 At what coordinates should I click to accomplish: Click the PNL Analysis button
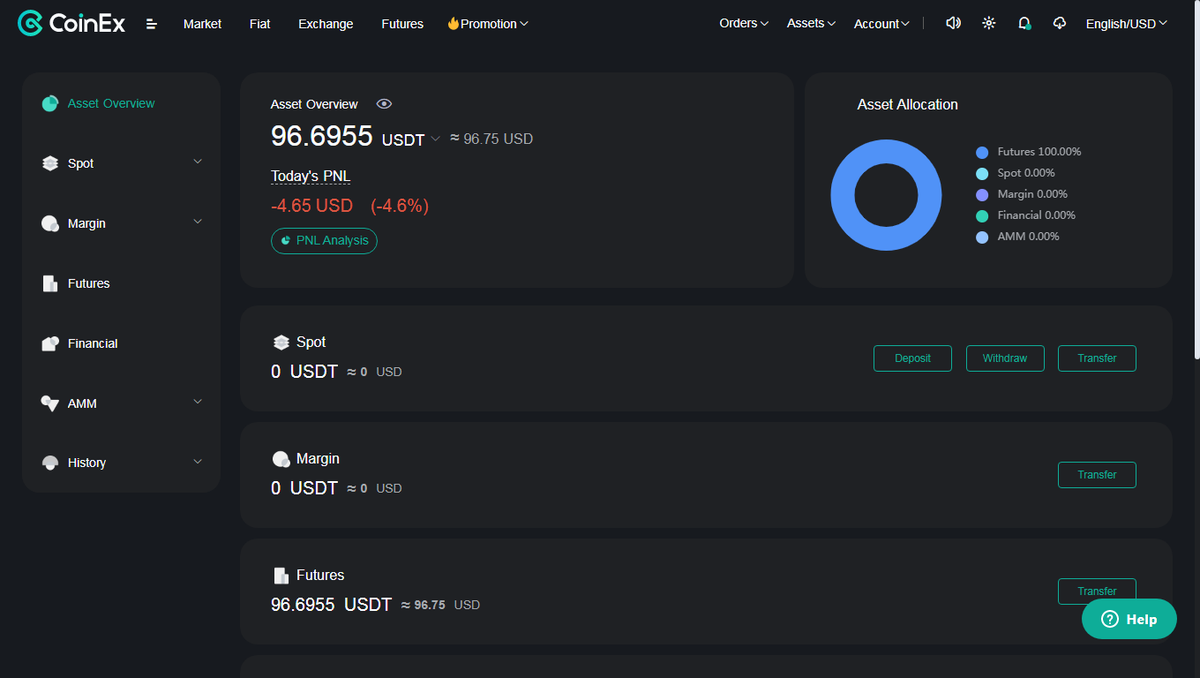click(x=324, y=241)
